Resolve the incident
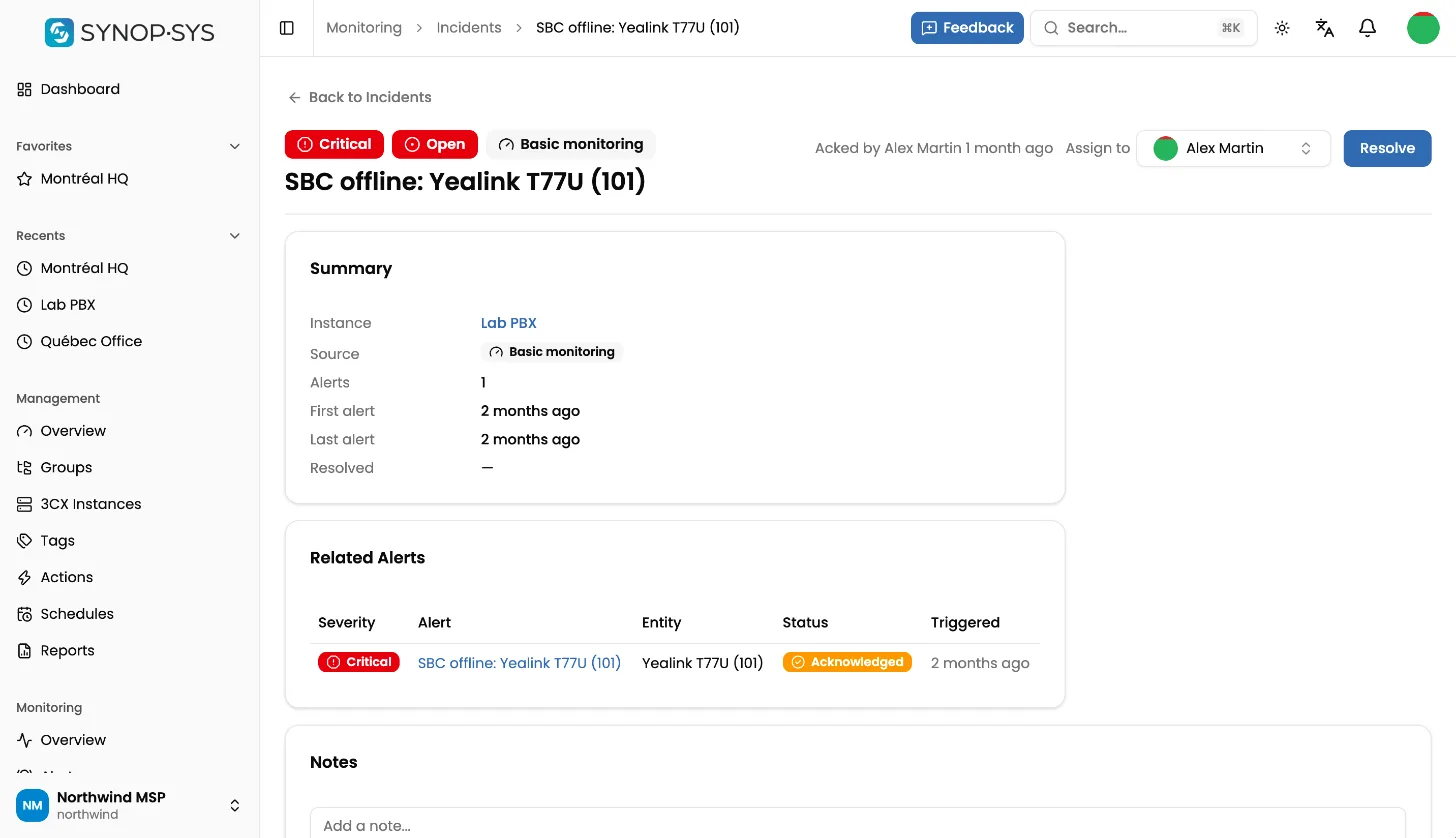Screen dimensions: 1456x838 point(1387,148)
